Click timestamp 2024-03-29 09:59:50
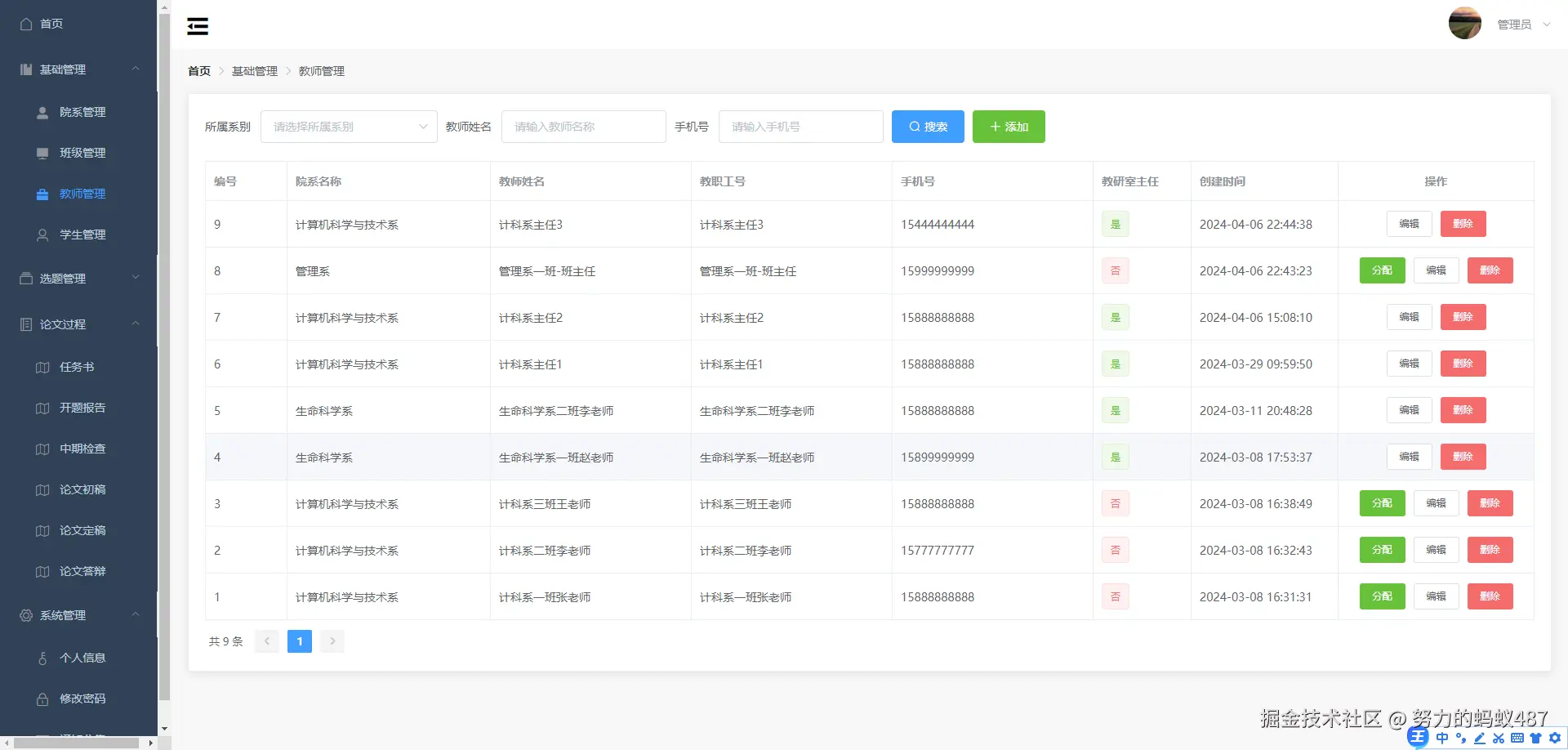1568x750 pixels. click(x=1256, y=364)
